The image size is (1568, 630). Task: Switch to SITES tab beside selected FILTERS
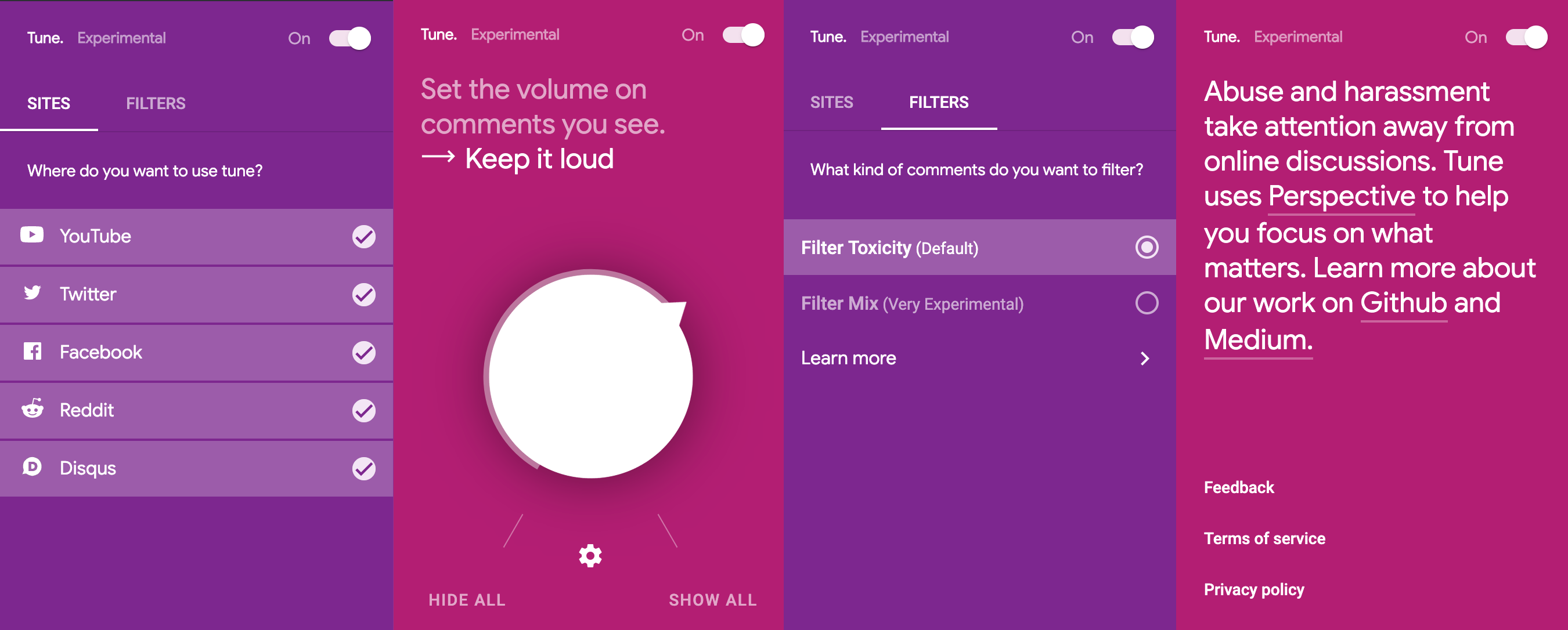(x=831, y=102)
